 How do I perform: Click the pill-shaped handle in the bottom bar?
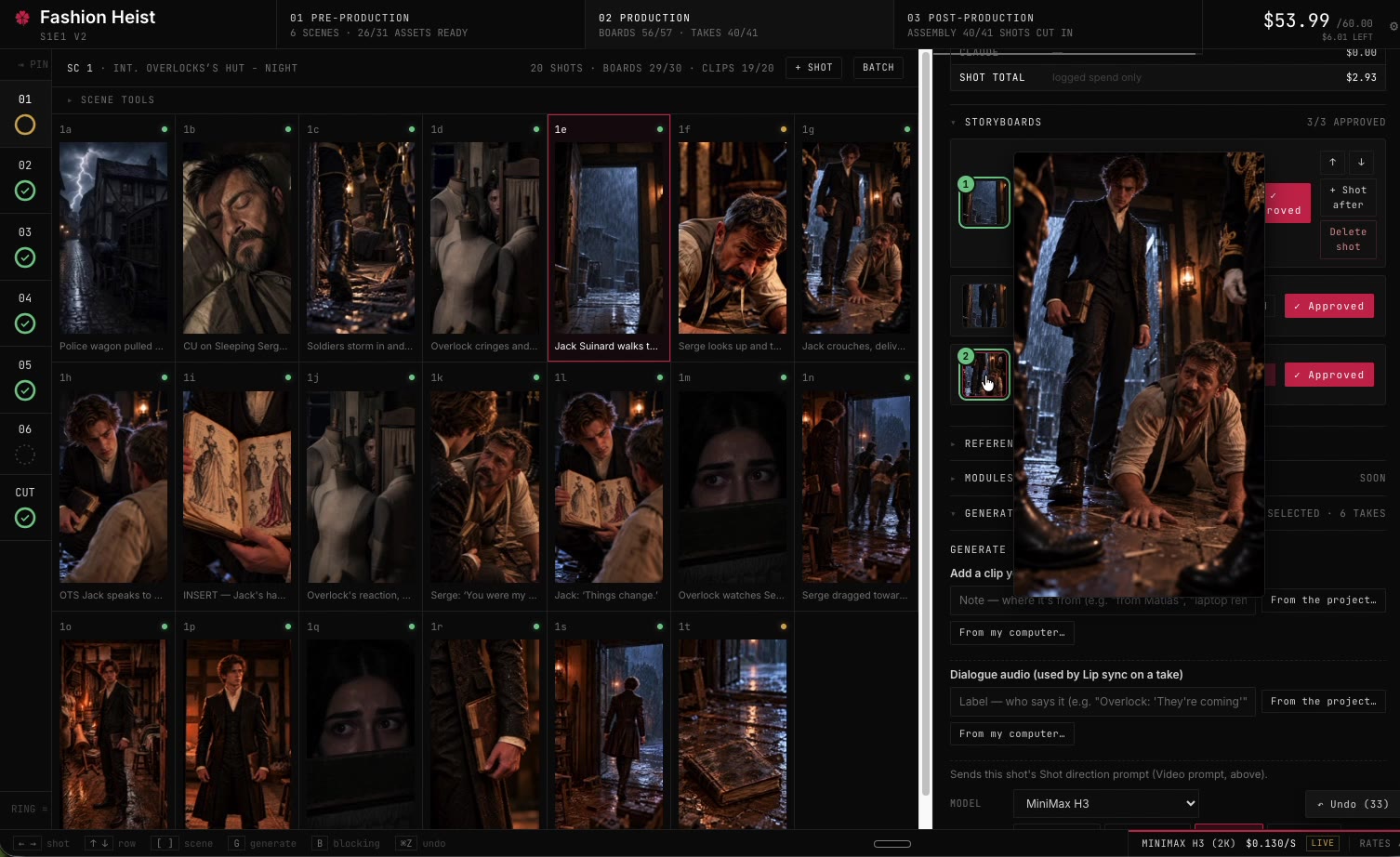892,844
